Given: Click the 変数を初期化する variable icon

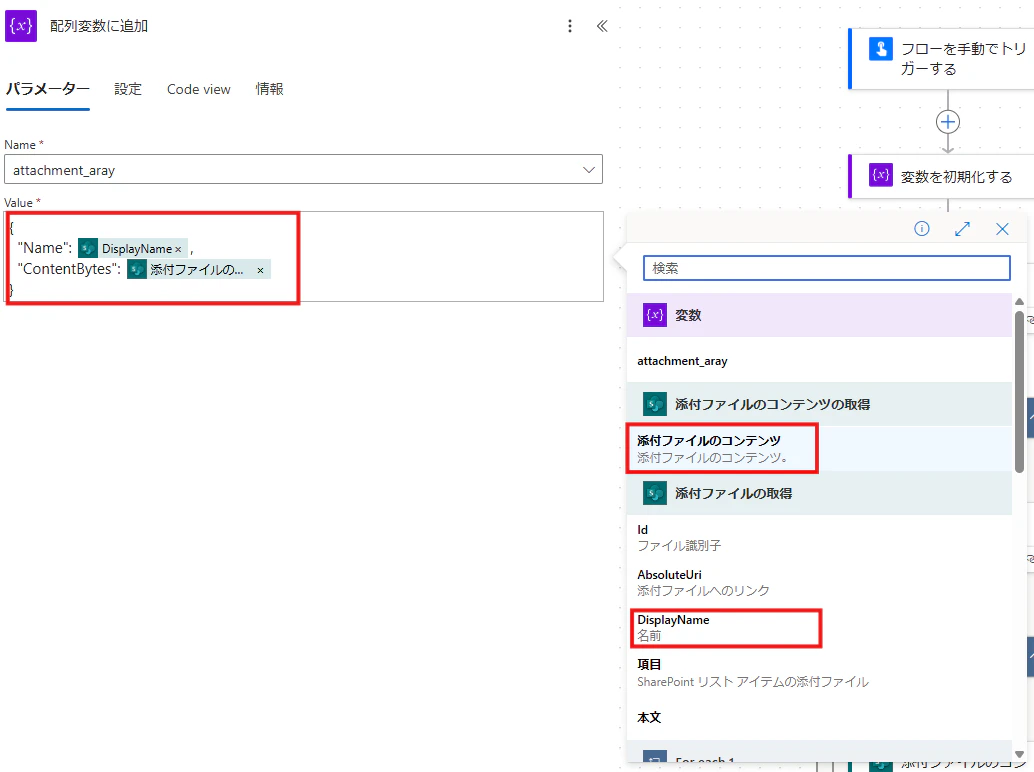Looking at the screenshot, I should click(881, 175).
